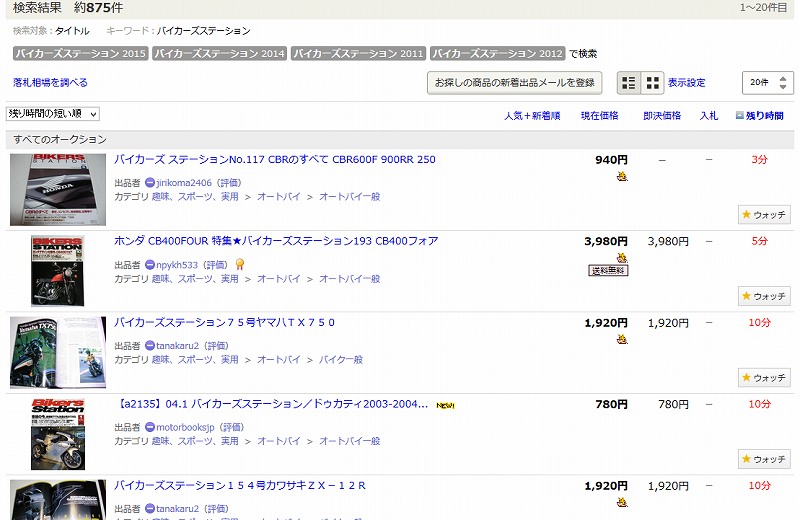Image resolution: width=800 pixels, height=520 pixels.
Task: Open the CB400FOUR magazine cover thumbnail
Action: pos(58,271)
